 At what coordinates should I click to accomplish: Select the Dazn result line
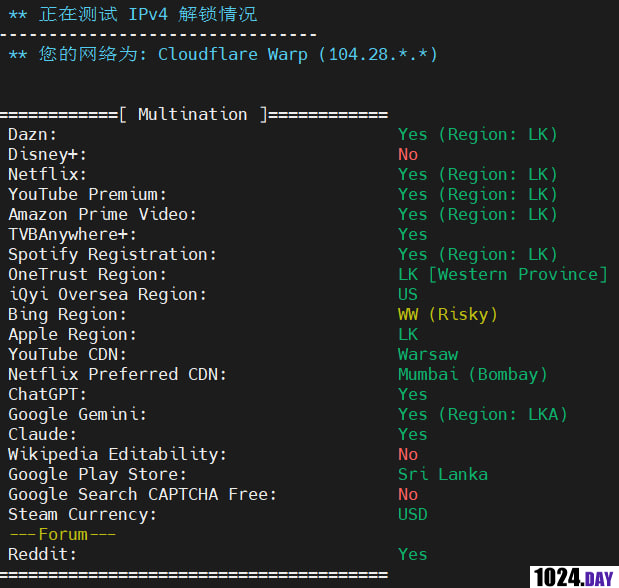(477, 134)
